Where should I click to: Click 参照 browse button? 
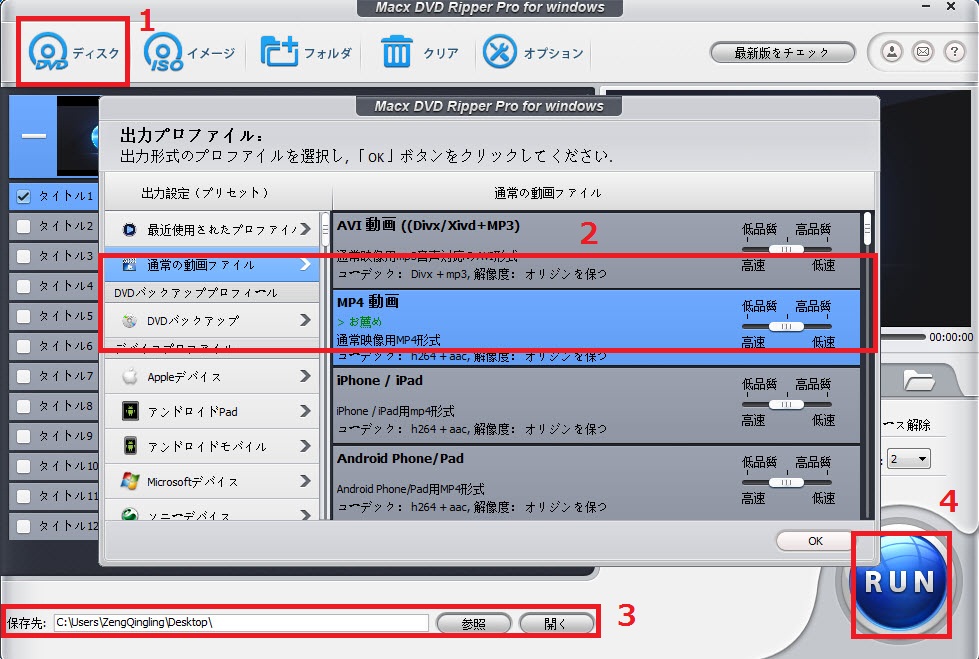click(x=473, y=623)
